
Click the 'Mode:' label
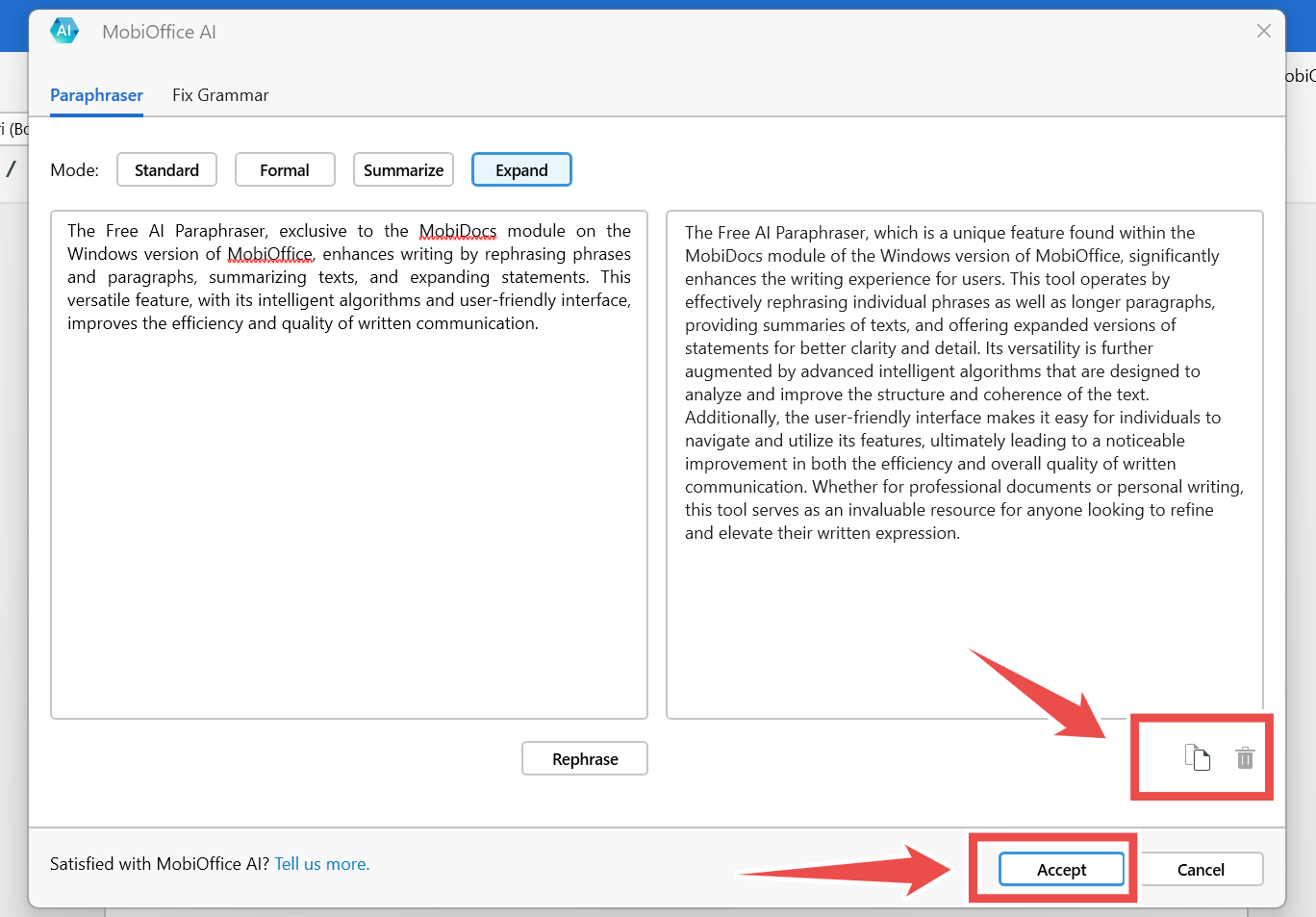74,170
